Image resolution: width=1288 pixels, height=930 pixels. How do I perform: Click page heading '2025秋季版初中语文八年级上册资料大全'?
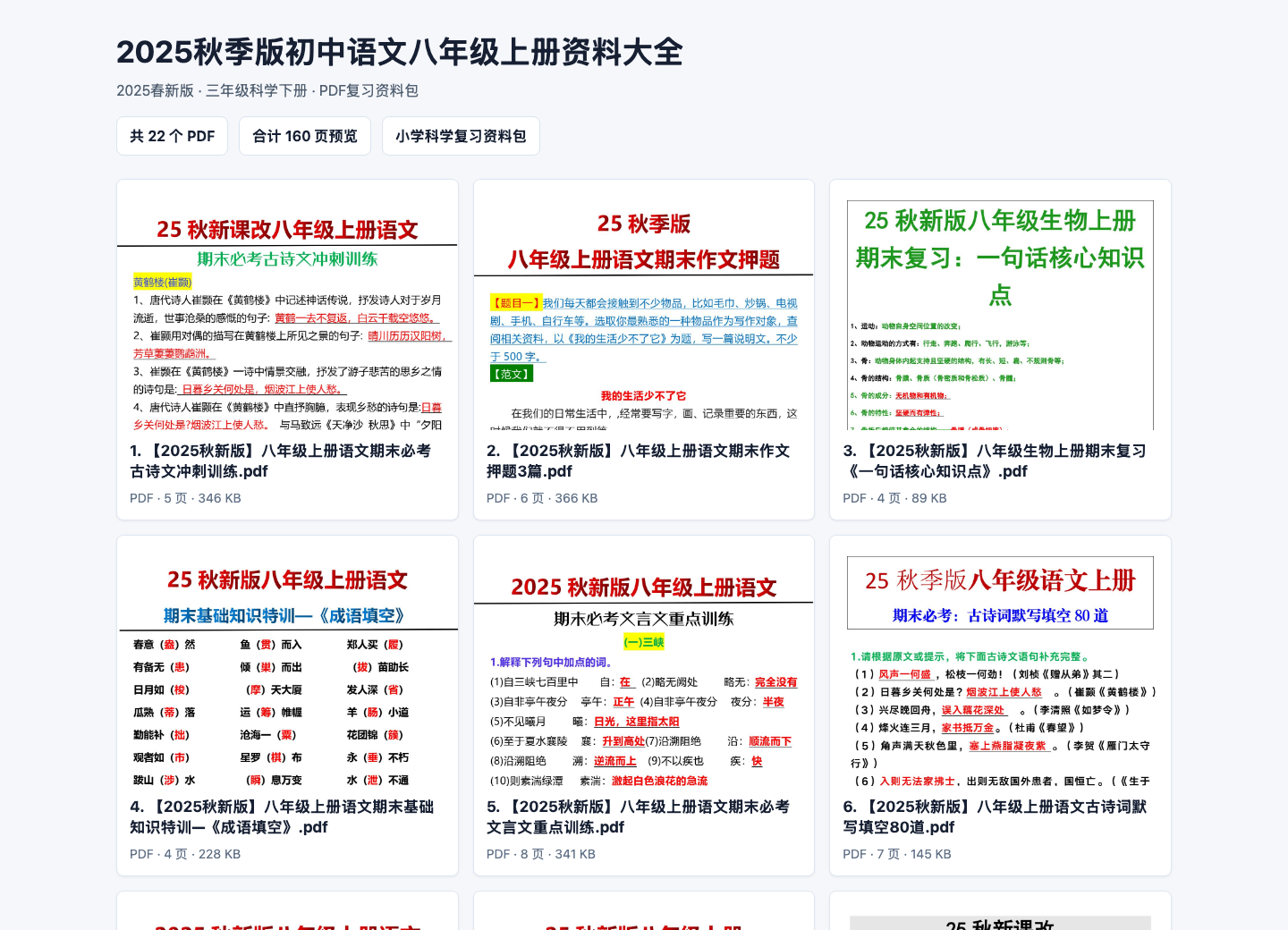400,52
